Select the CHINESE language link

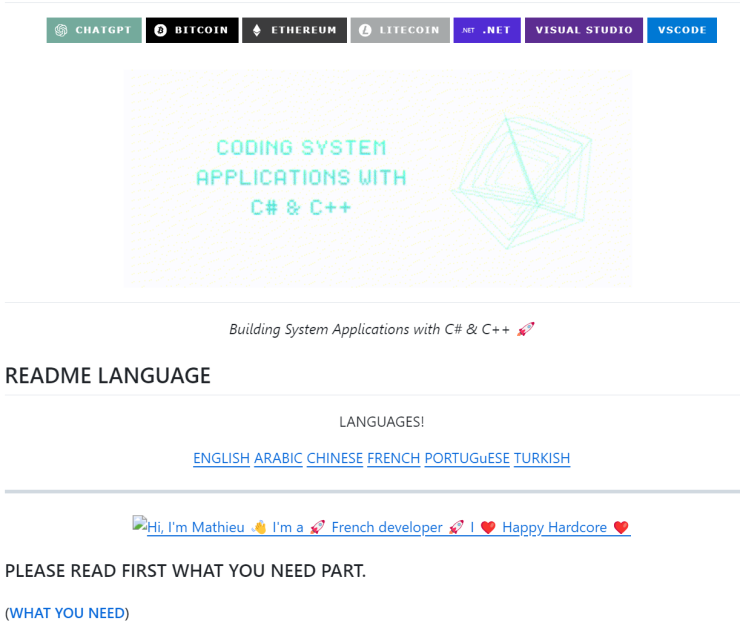334,458
